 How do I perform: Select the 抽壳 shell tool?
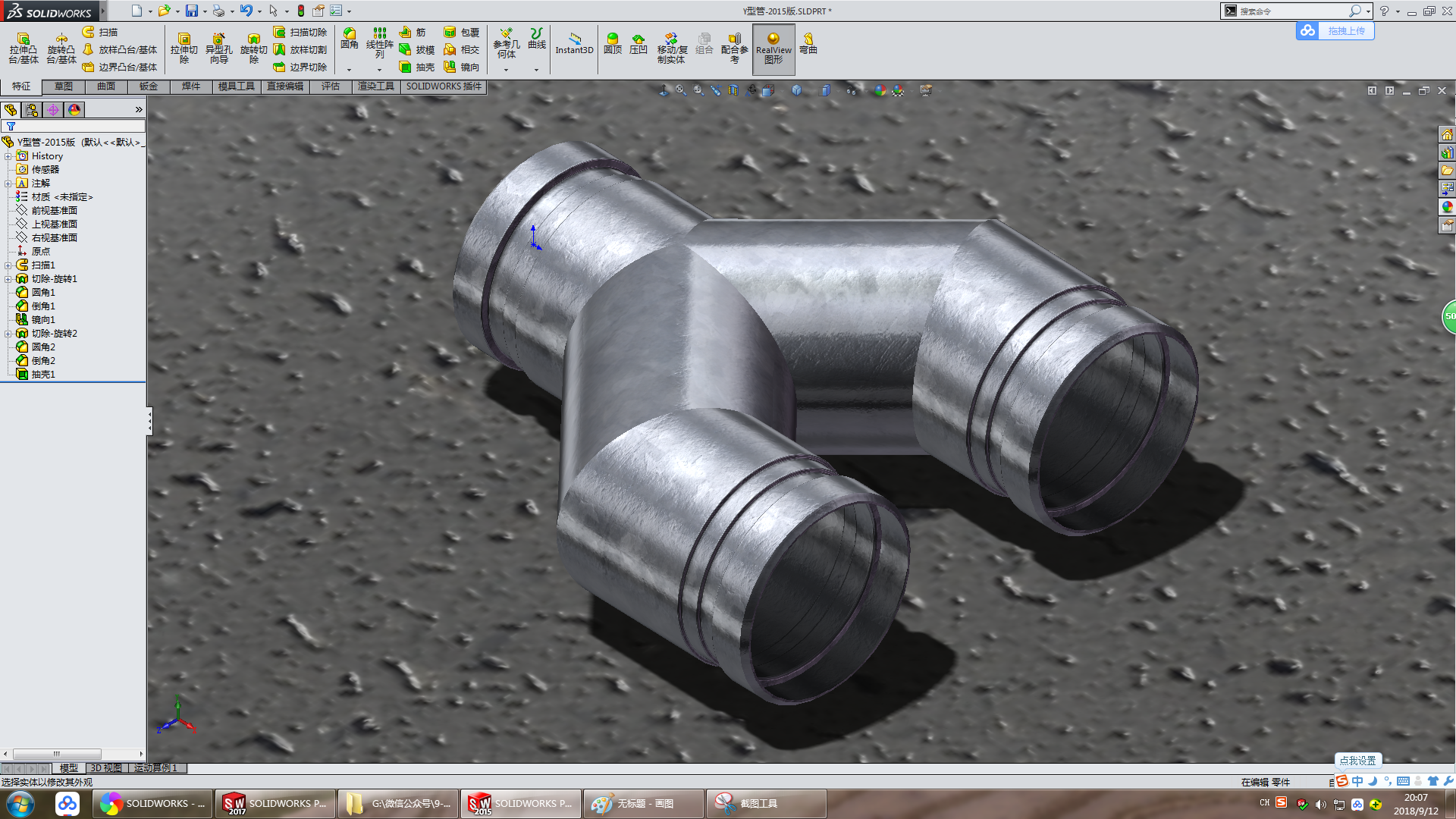(416, 67)
